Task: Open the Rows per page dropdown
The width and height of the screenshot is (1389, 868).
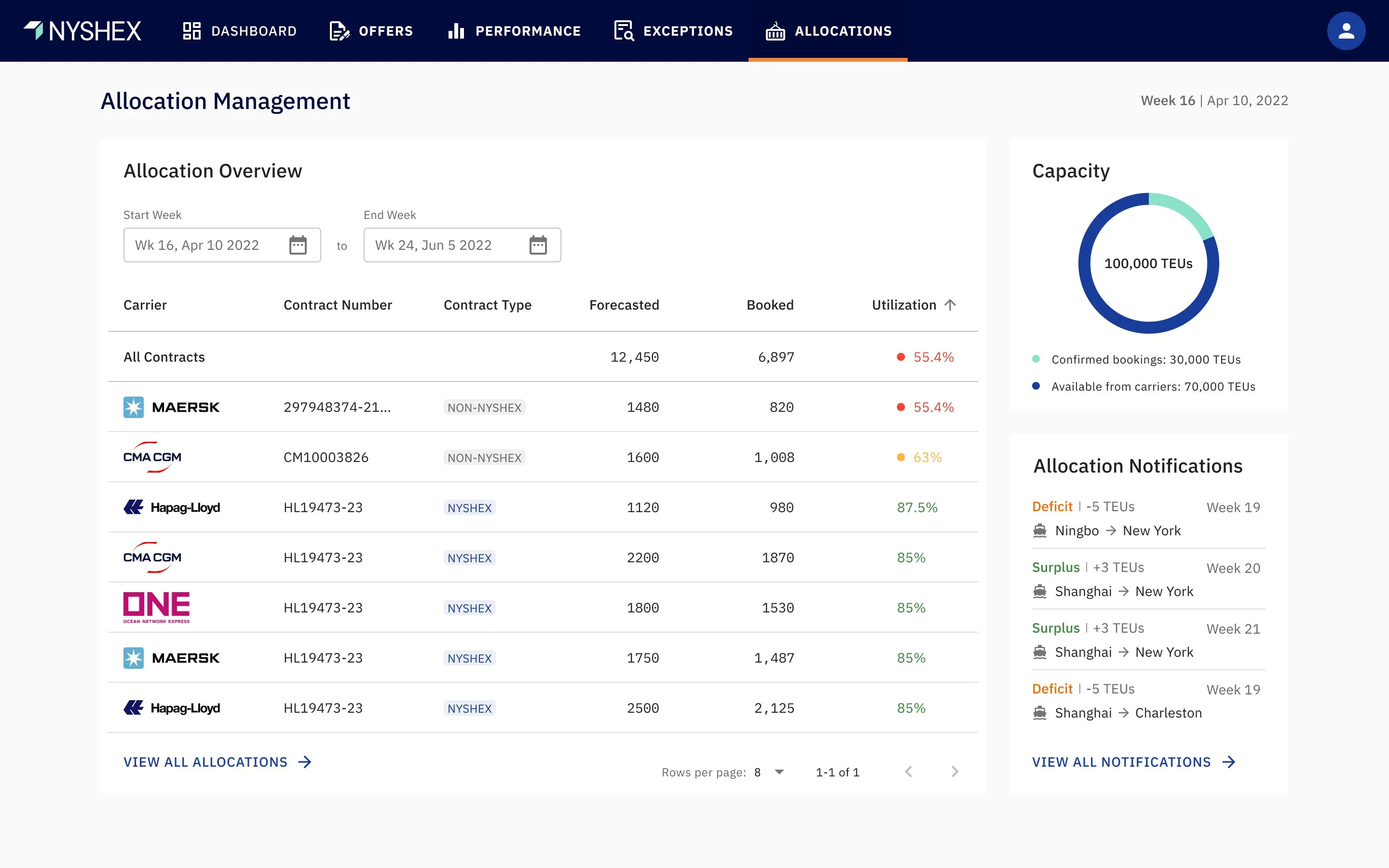Action: point(769,772)
